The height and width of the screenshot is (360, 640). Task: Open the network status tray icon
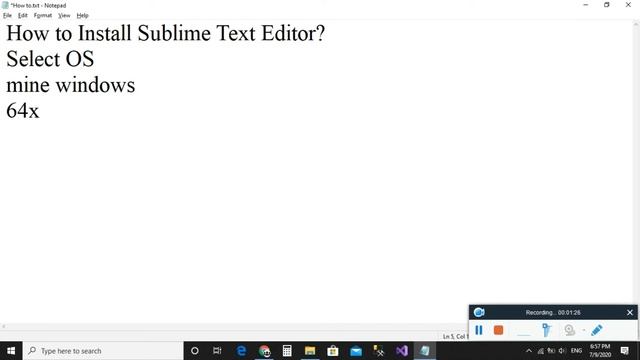point(540,351)
